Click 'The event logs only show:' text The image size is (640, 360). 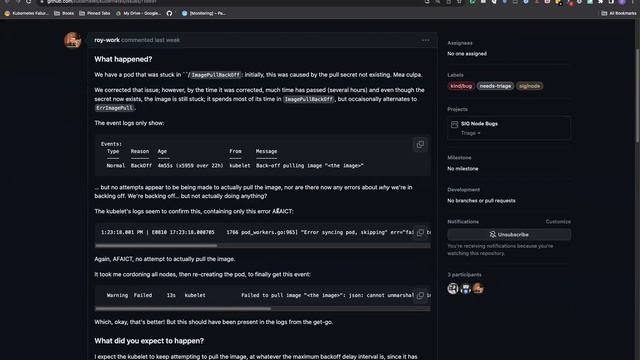(129, 123)
